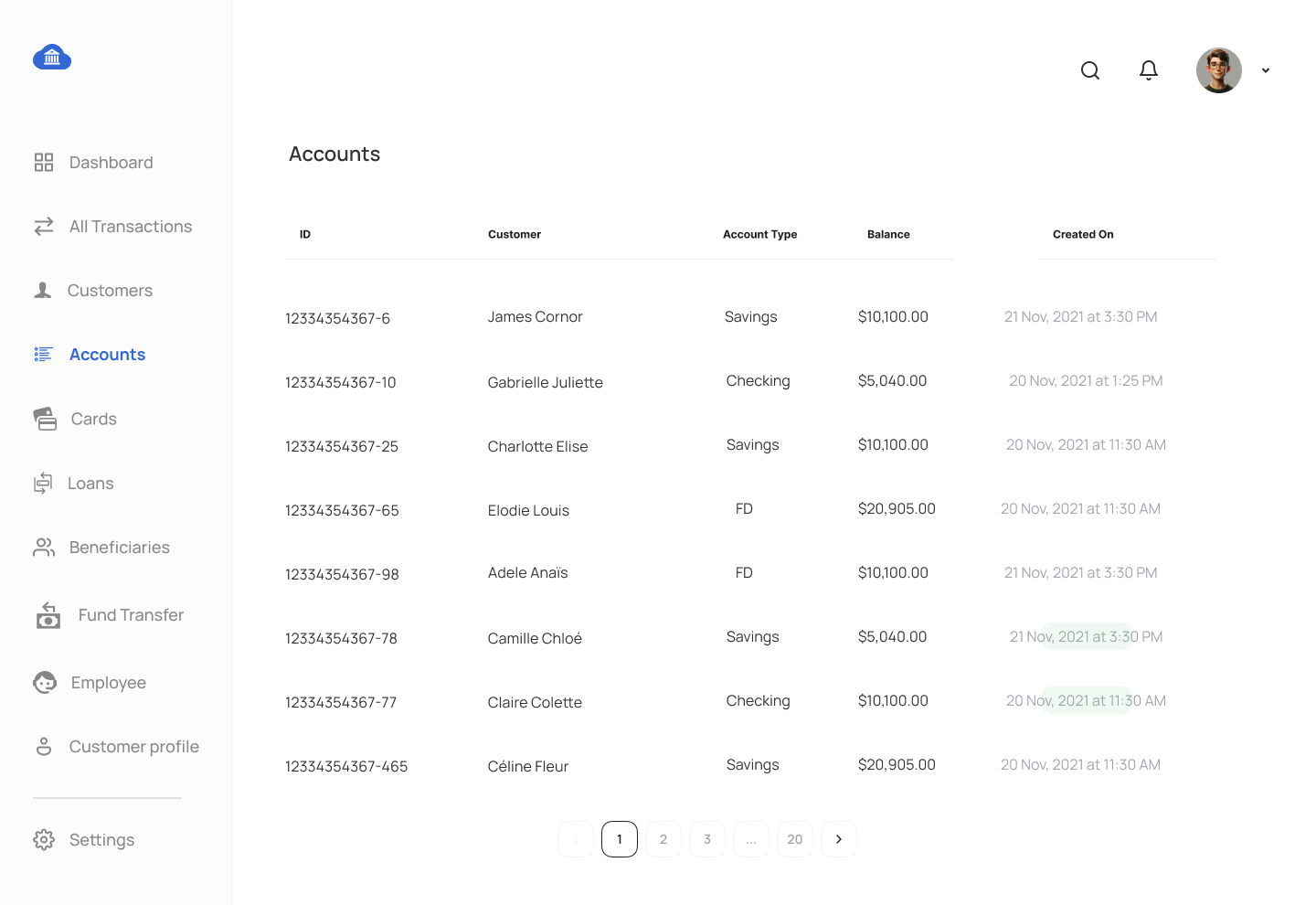1316x905 pixels.
Task: Open the Fund Transfer menu label
Action: [131, 615]
